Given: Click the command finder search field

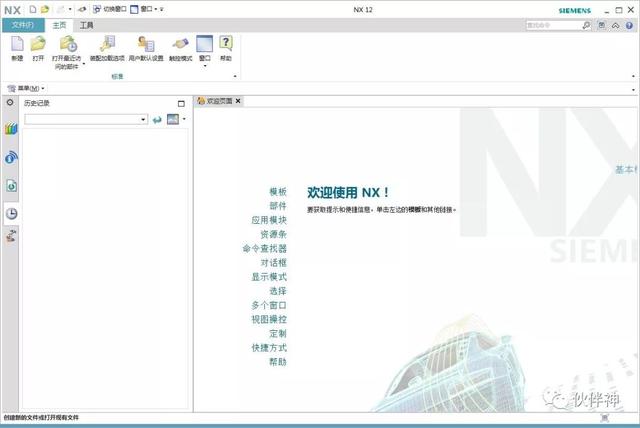Looking at the screenshot, I should tap(553, 25).
